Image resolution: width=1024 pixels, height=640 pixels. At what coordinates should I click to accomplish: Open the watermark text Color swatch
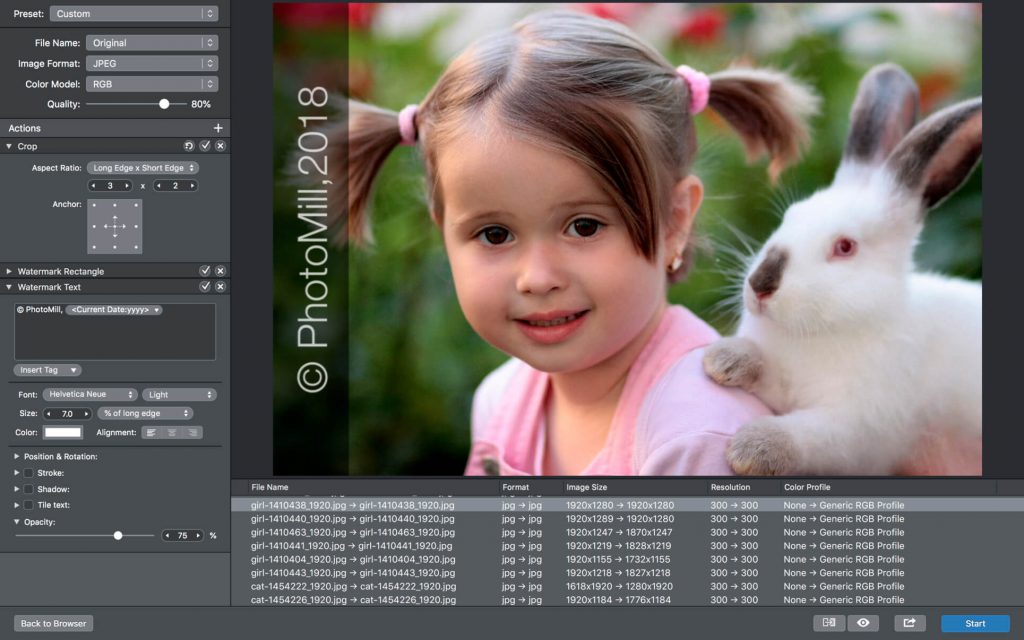pos(64,432)
